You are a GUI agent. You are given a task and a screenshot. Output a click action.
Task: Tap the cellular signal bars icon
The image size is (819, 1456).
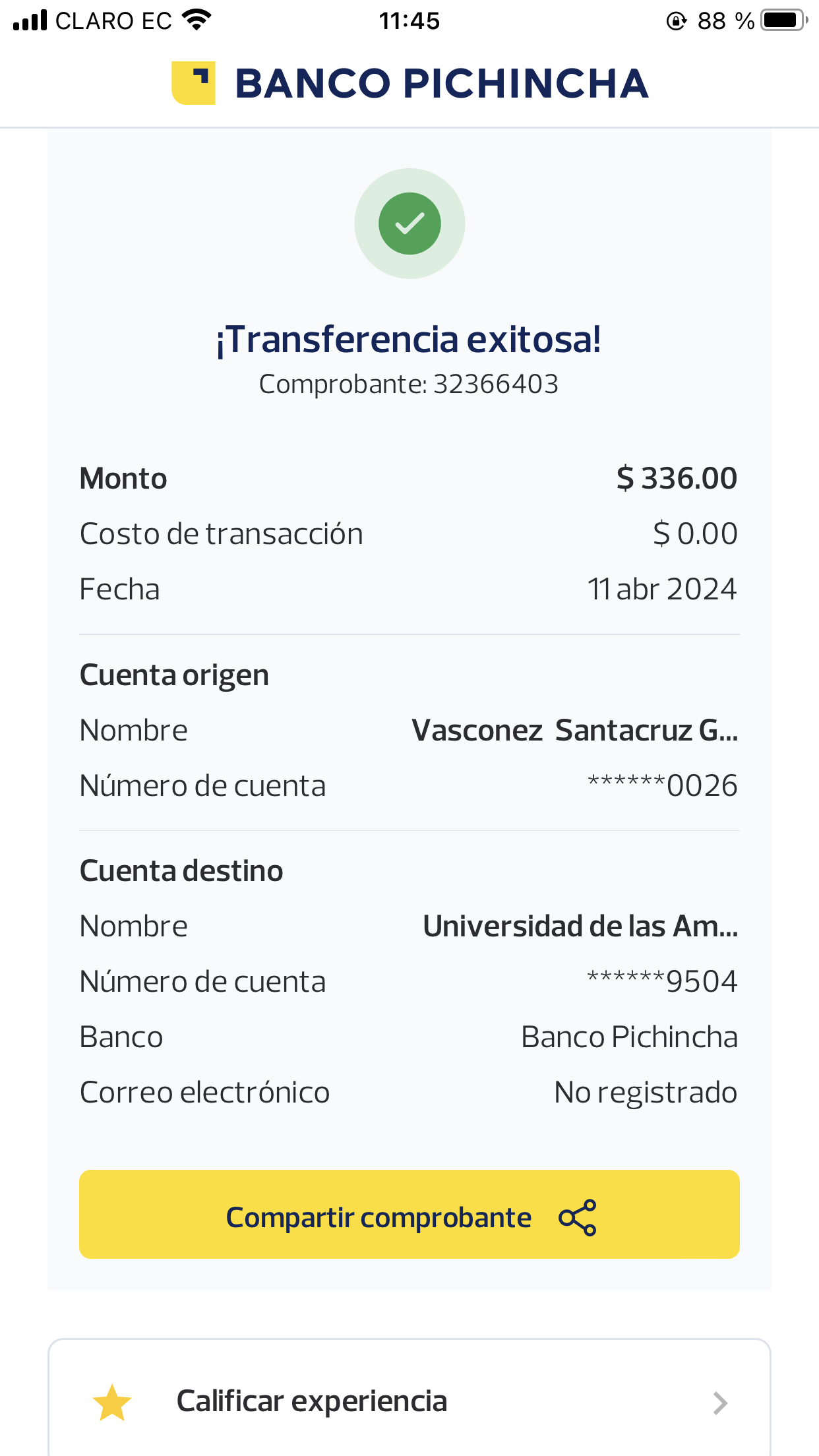click(30, 20)
